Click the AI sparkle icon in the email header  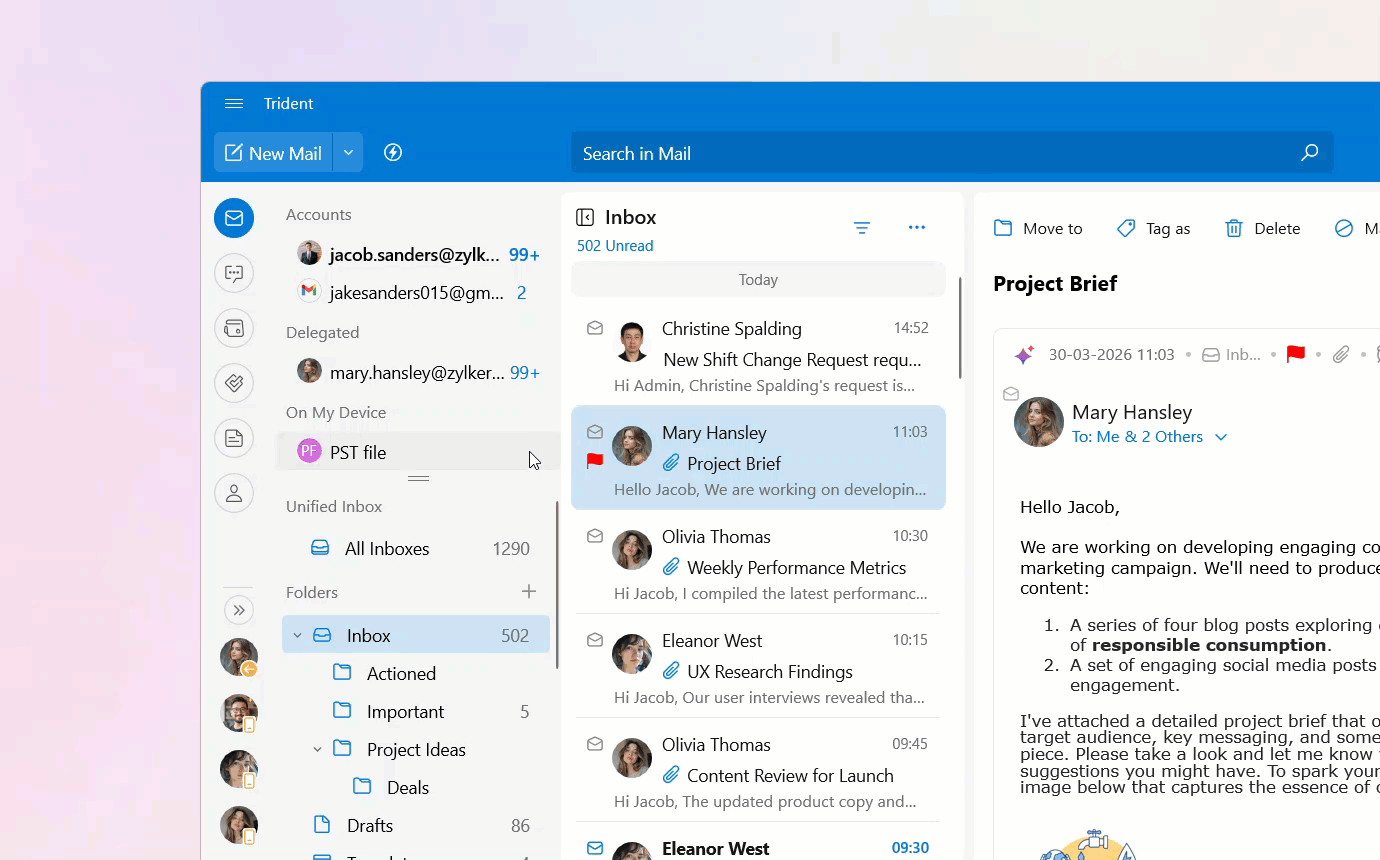tap(1023, 355)
